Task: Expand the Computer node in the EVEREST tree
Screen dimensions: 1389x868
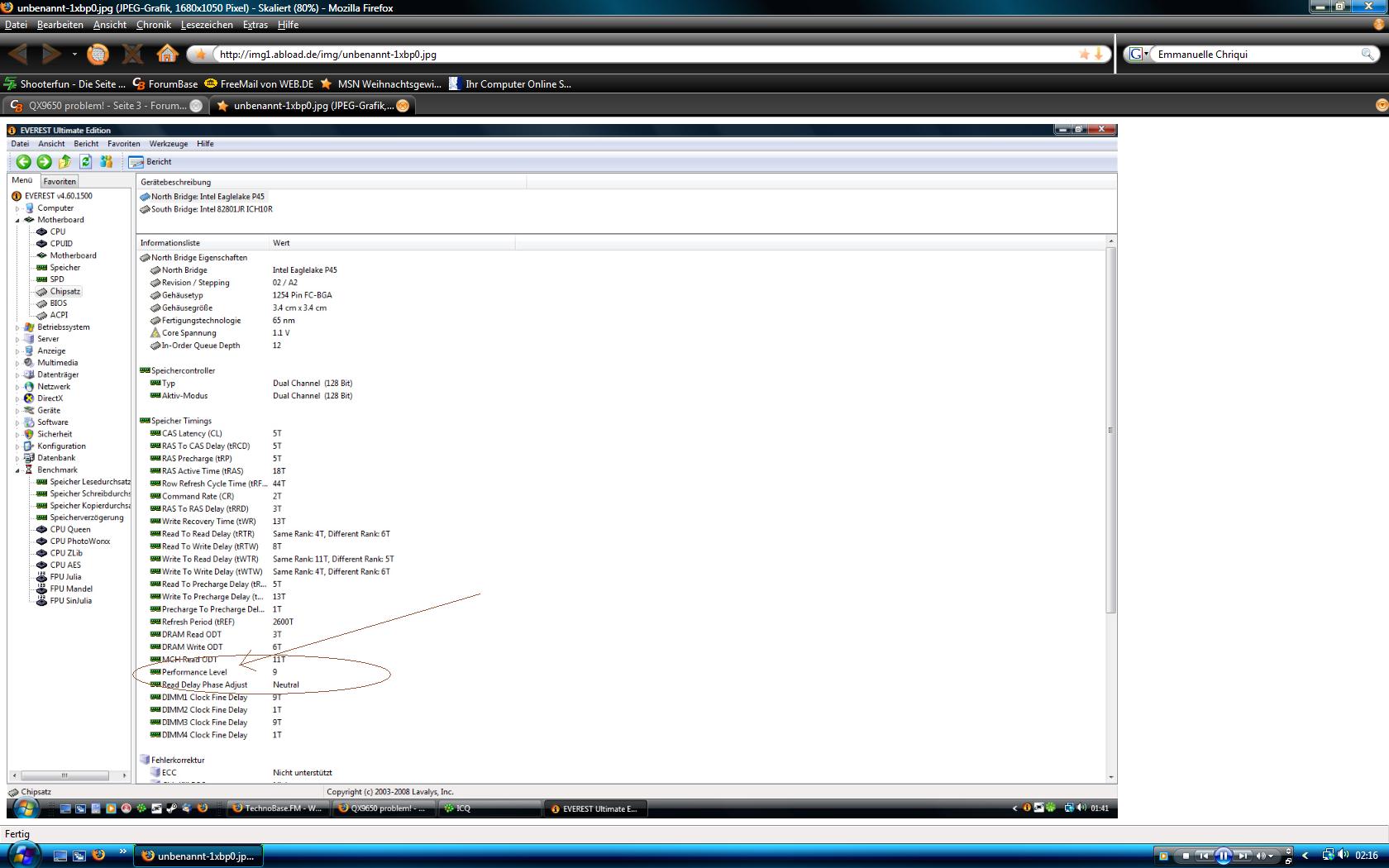Action: click(x=17, y=208)
